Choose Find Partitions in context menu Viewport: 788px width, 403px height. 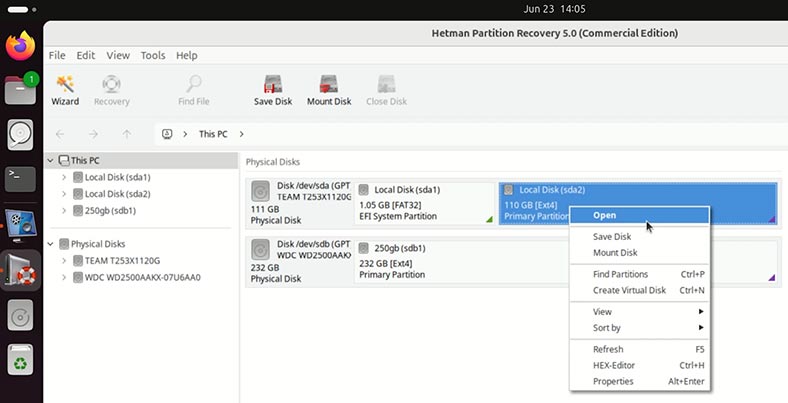tap(639, 274)
